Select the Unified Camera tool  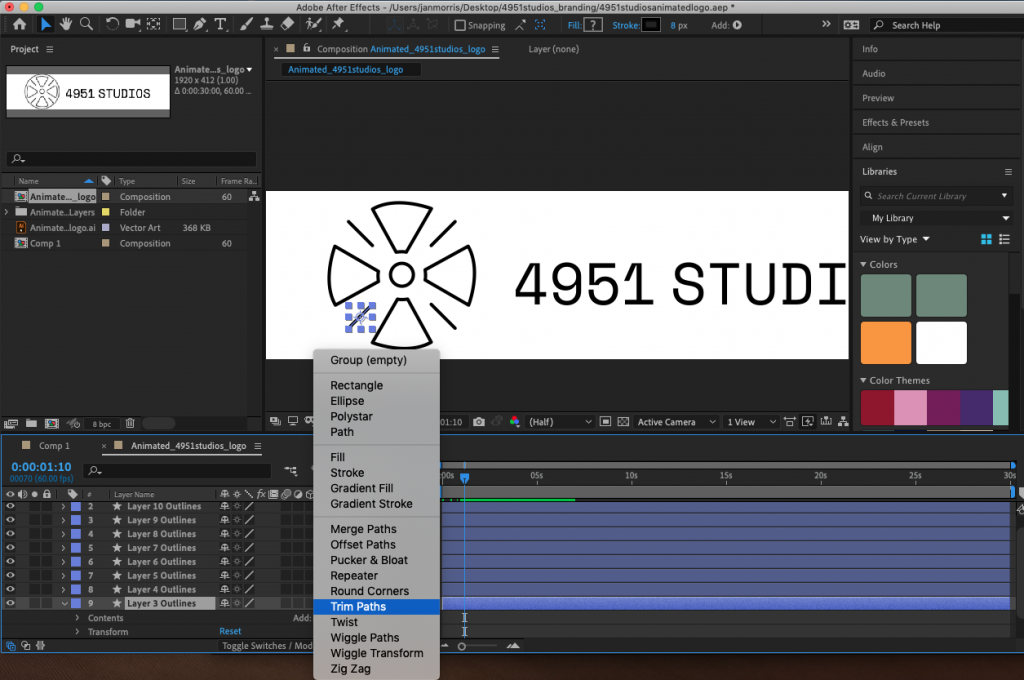point(133,24)
